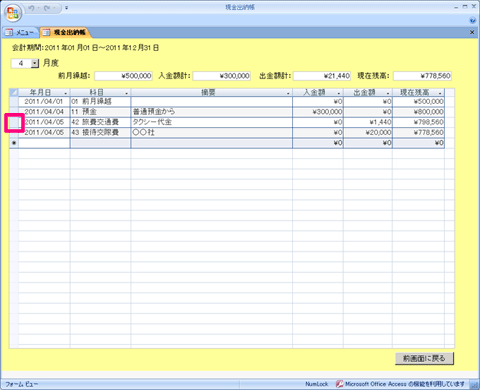Open the 摘要 column filter arrow
The height and width of the screenshot is (390, 480).
pos(288,93)
